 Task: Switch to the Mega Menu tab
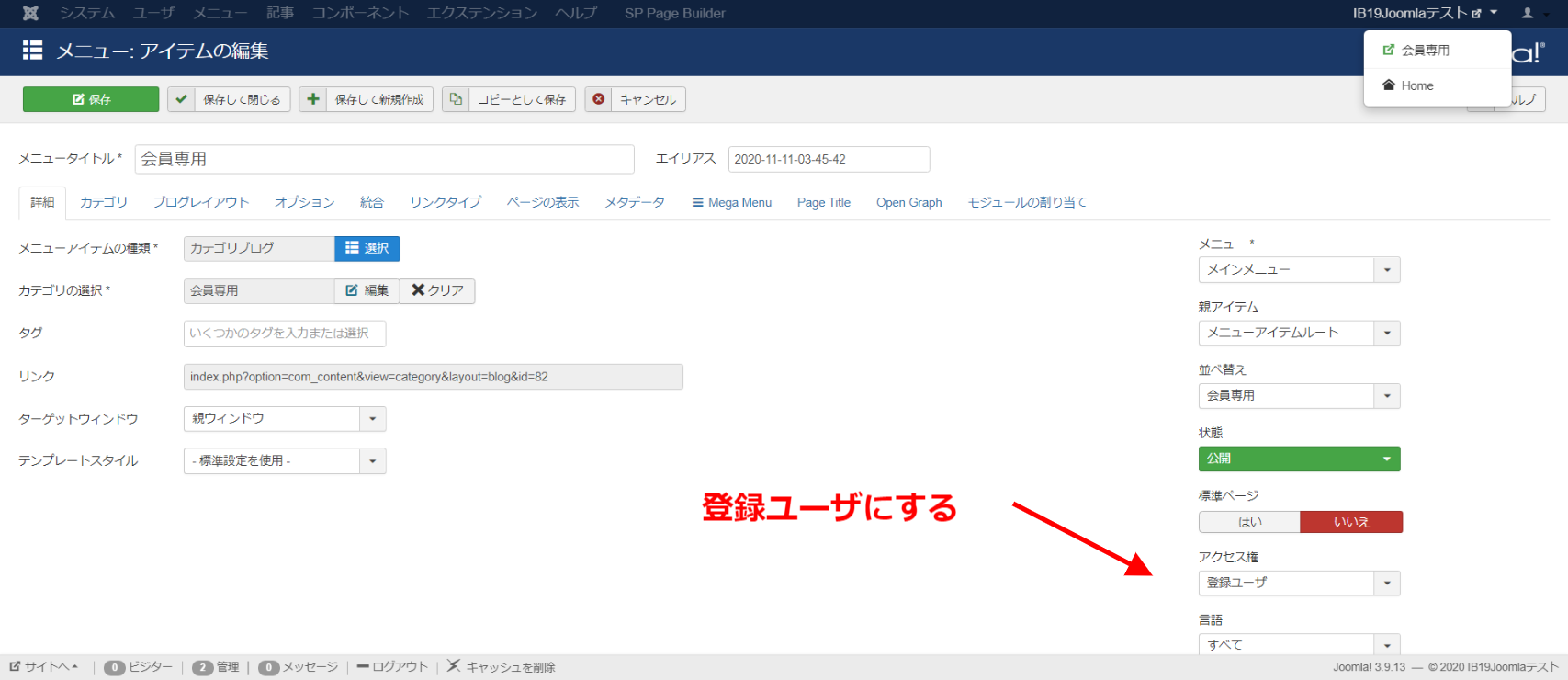[x=732, y=202]
